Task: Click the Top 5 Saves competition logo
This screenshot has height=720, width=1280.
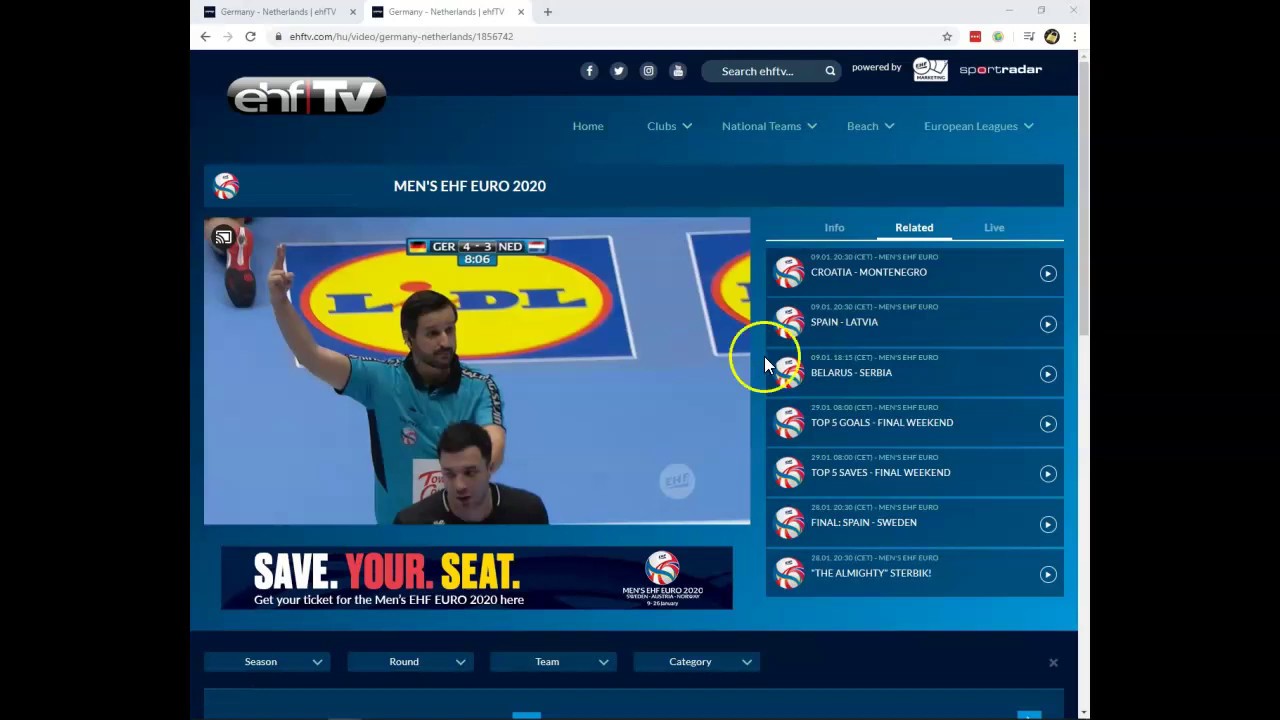Action: pyautogui.click(x=789, y=471)
